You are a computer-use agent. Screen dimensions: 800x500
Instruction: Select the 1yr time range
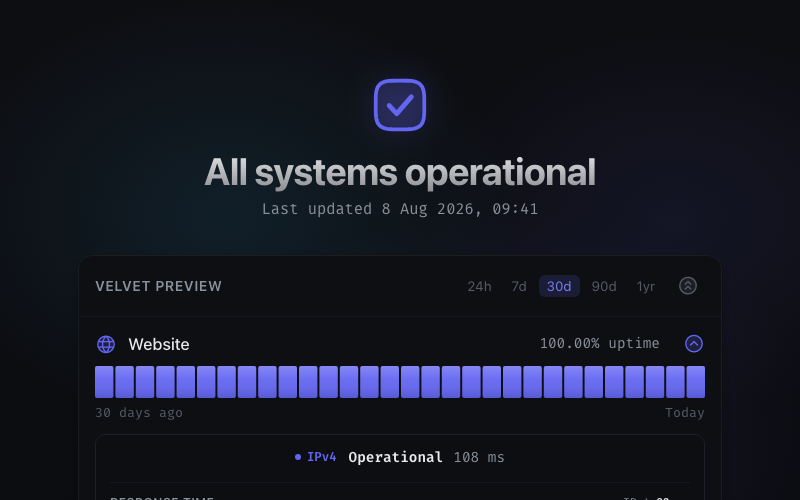(646, 286)
